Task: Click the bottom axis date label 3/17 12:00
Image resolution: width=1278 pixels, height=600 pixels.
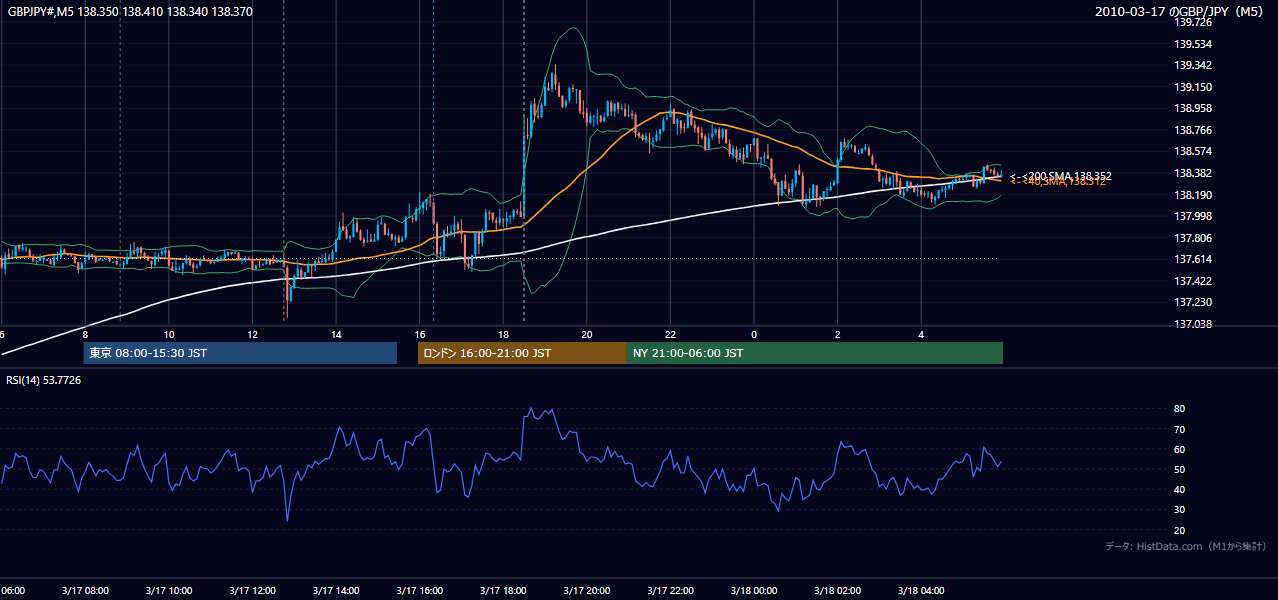Action: (252, 591)
